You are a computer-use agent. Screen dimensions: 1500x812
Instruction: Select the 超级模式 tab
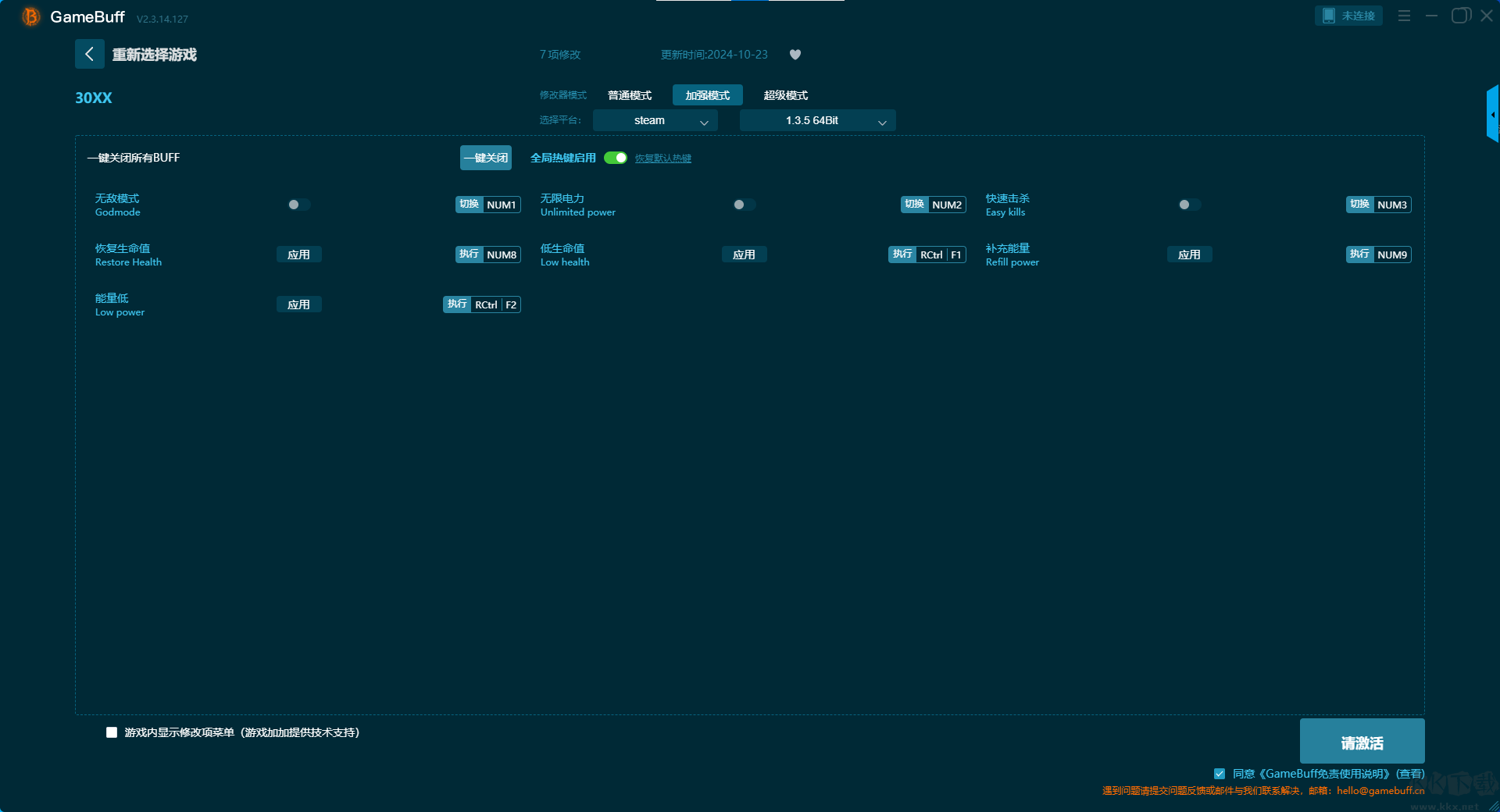pos(785,95)
